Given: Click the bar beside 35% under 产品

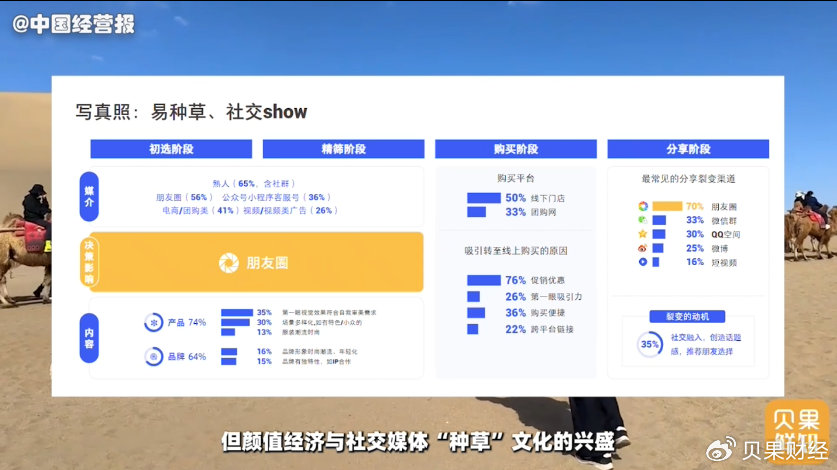Looking at the screenshot, I should coord(237,312).
